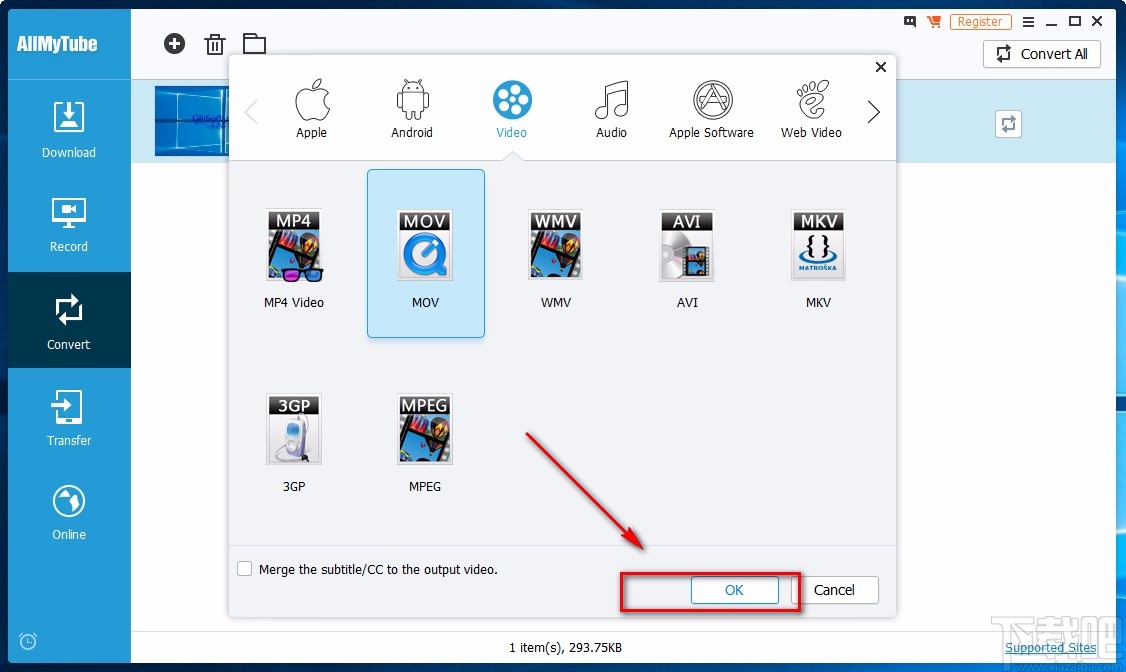Open the output folder icon
This screenshot has height=672, width=1126.
point(254,44)
